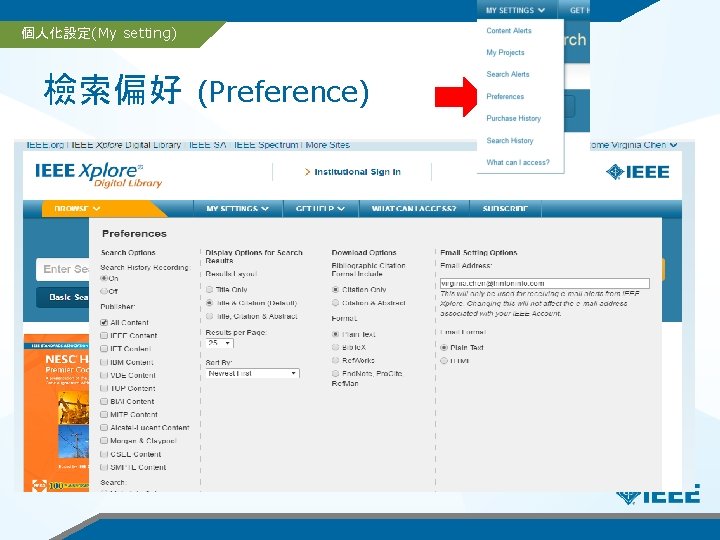
Task: Expand the top MY SETTINGS dropdown
Action: click(516, 10)
